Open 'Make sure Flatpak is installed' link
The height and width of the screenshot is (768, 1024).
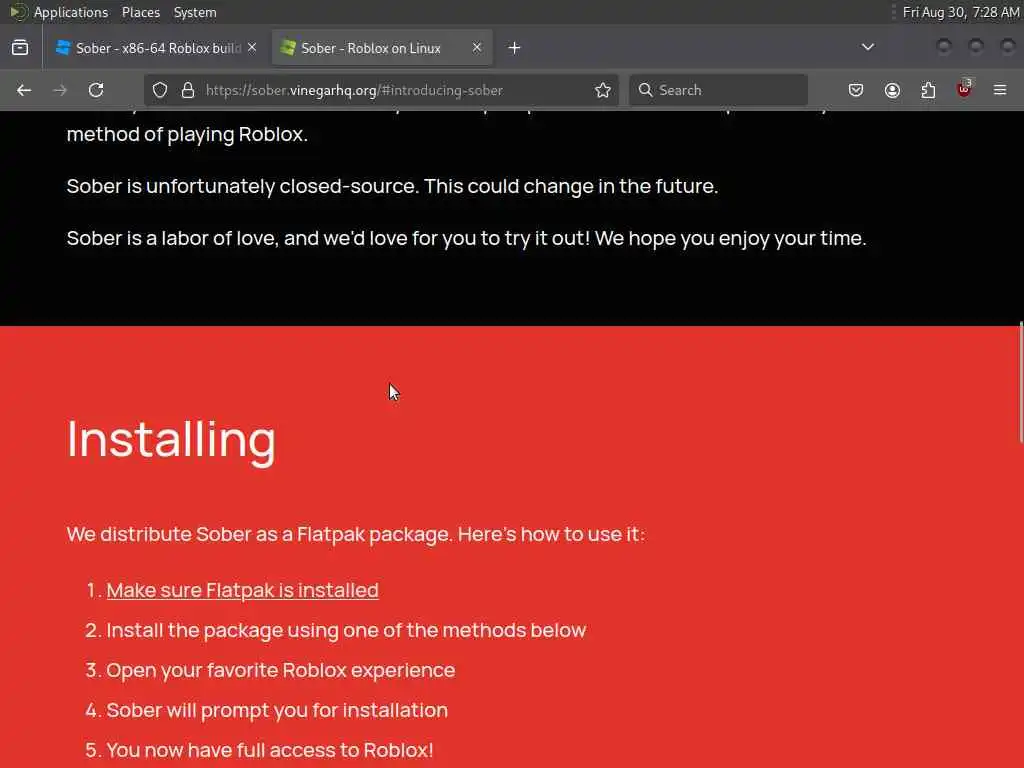pyautogui.click(x=242, y=590)
